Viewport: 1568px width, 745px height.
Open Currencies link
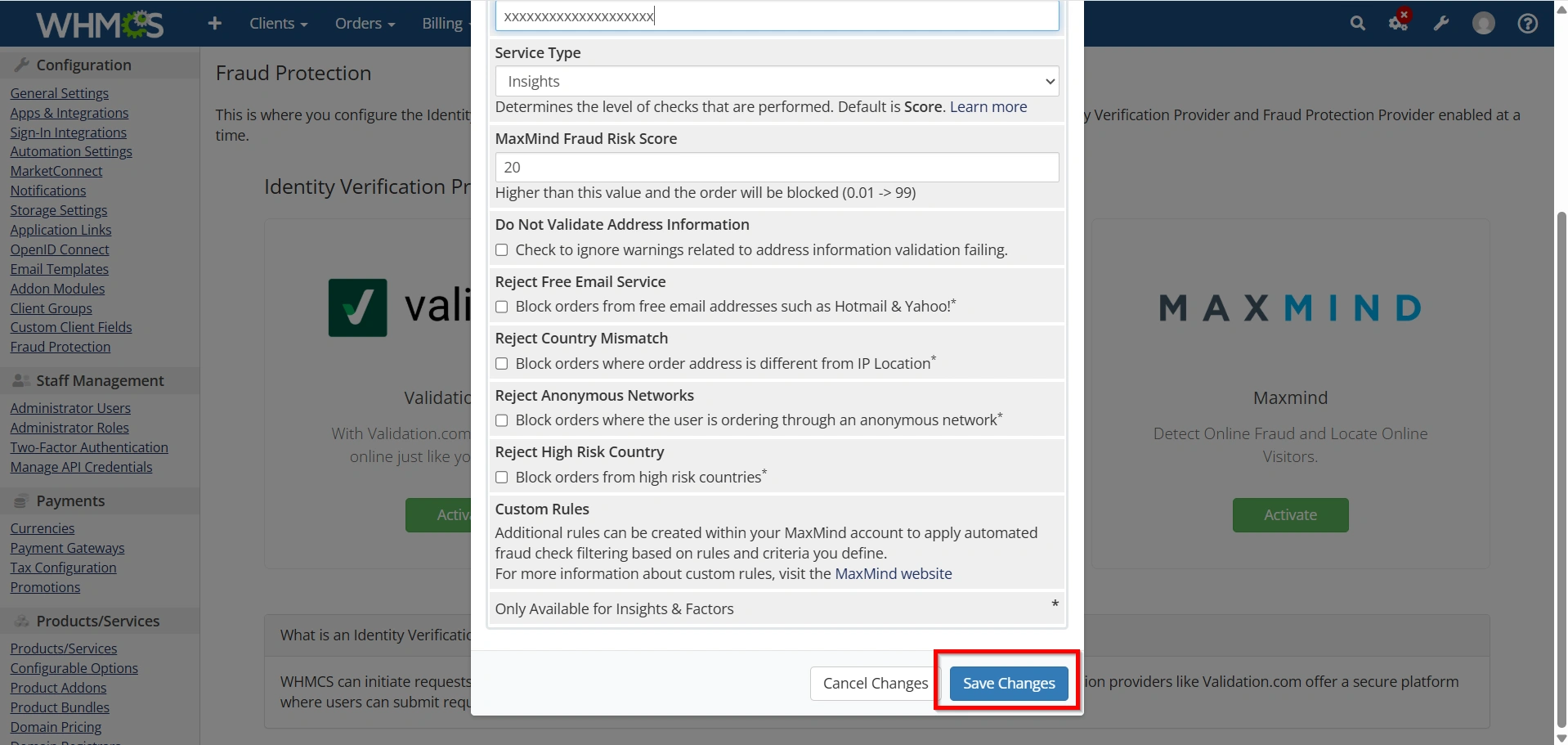[43, 528]
